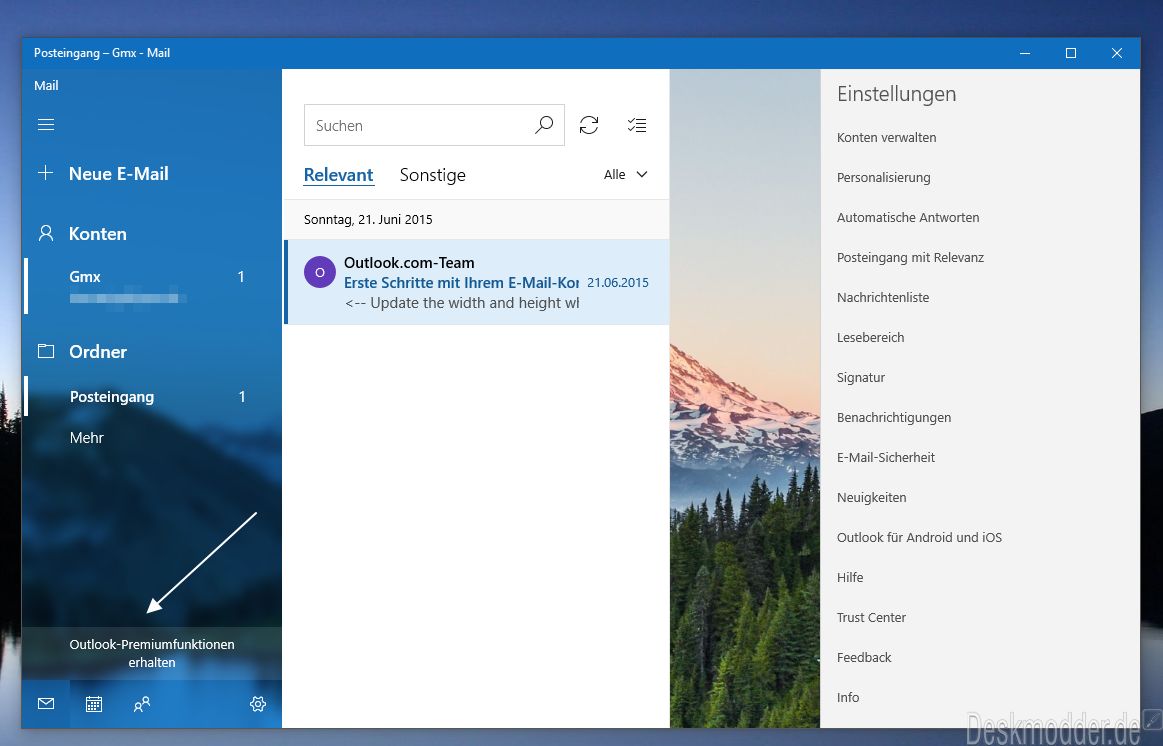This screenshot has height=746, width=1163.
Task: Sync mailbox with the refresh icon
Action: (589, 125)
